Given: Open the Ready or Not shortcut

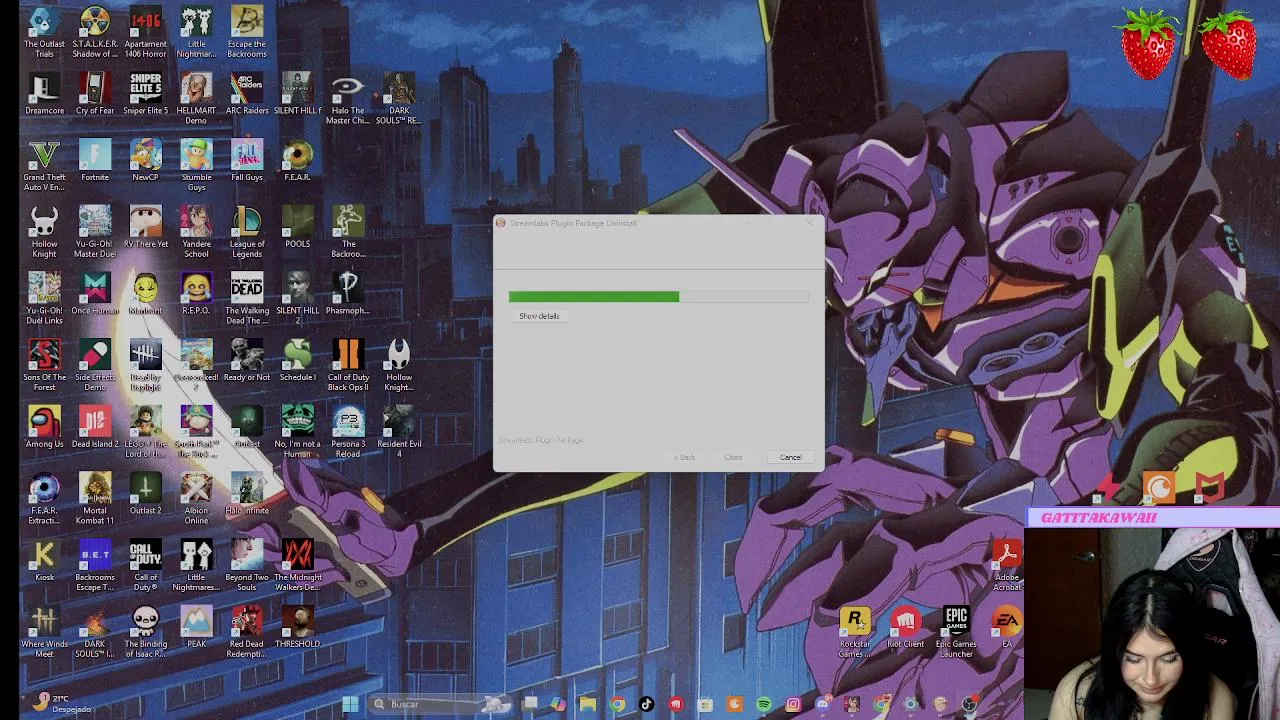Looking at the screenshot, I should pyautogui.click(x=247, y=362).
